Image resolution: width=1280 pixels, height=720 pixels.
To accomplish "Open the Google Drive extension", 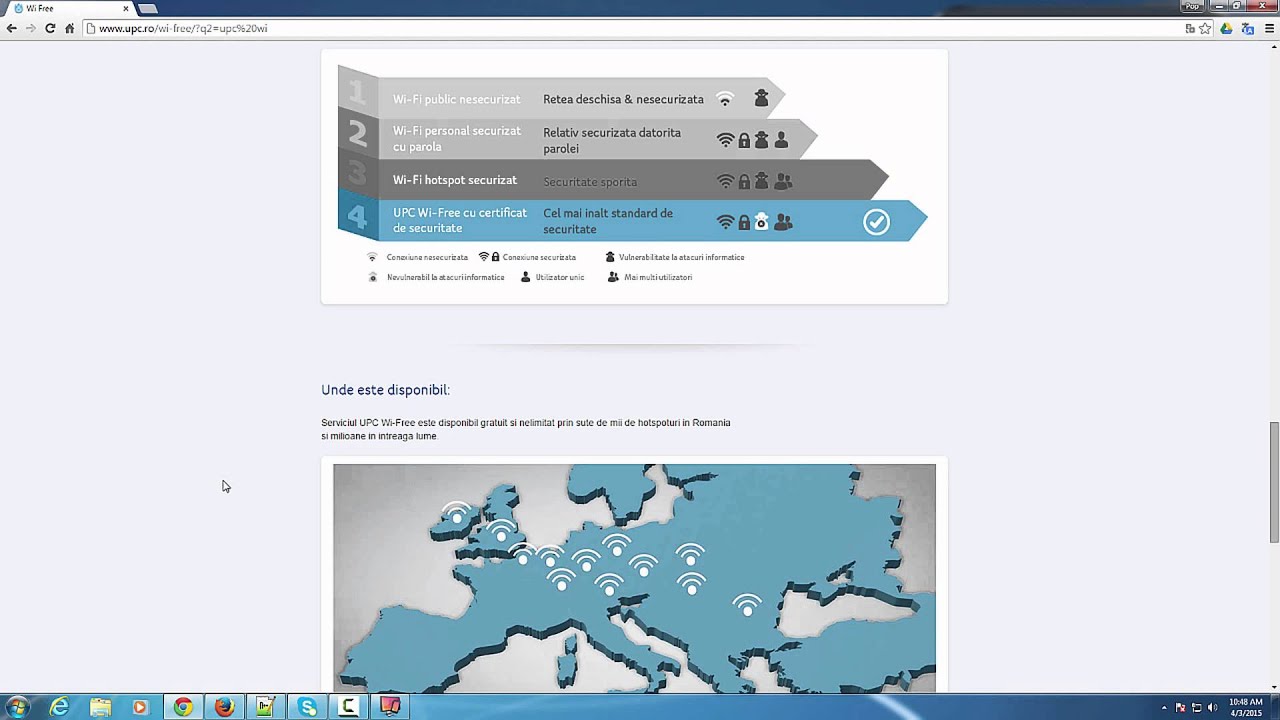I will coord(1227,28).
